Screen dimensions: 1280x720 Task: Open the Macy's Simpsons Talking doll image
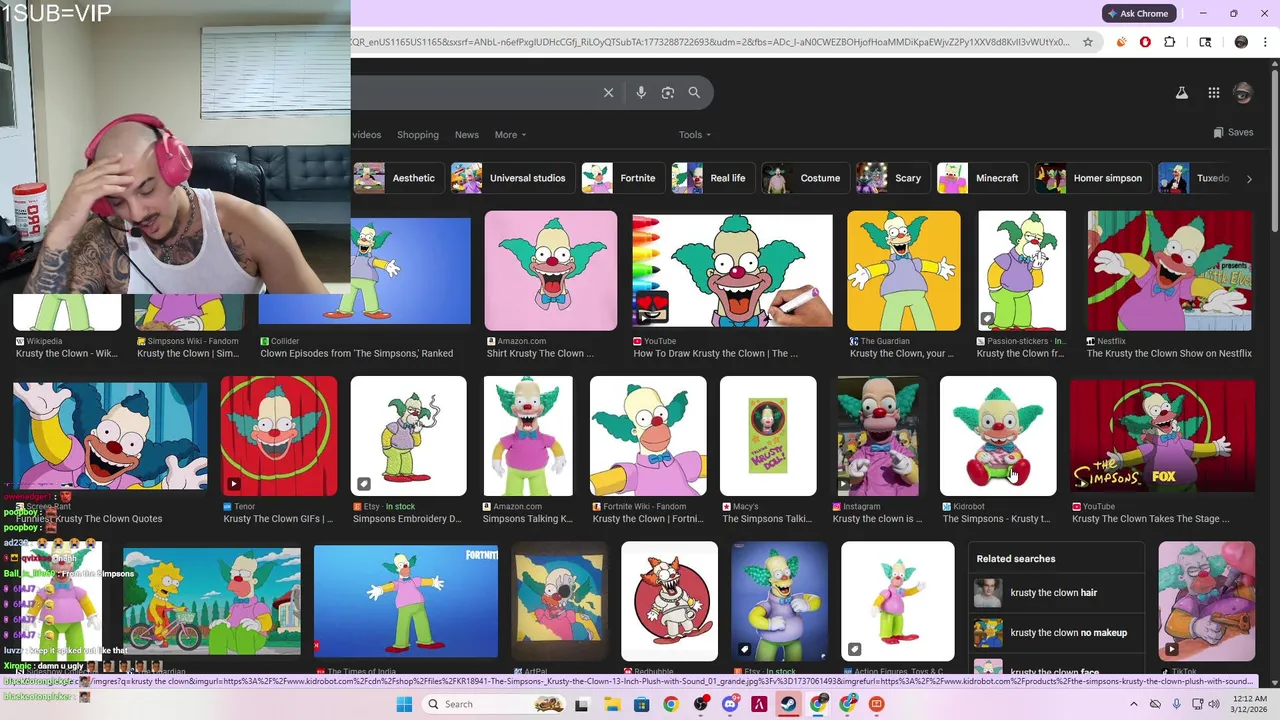[x=768, y=436]
